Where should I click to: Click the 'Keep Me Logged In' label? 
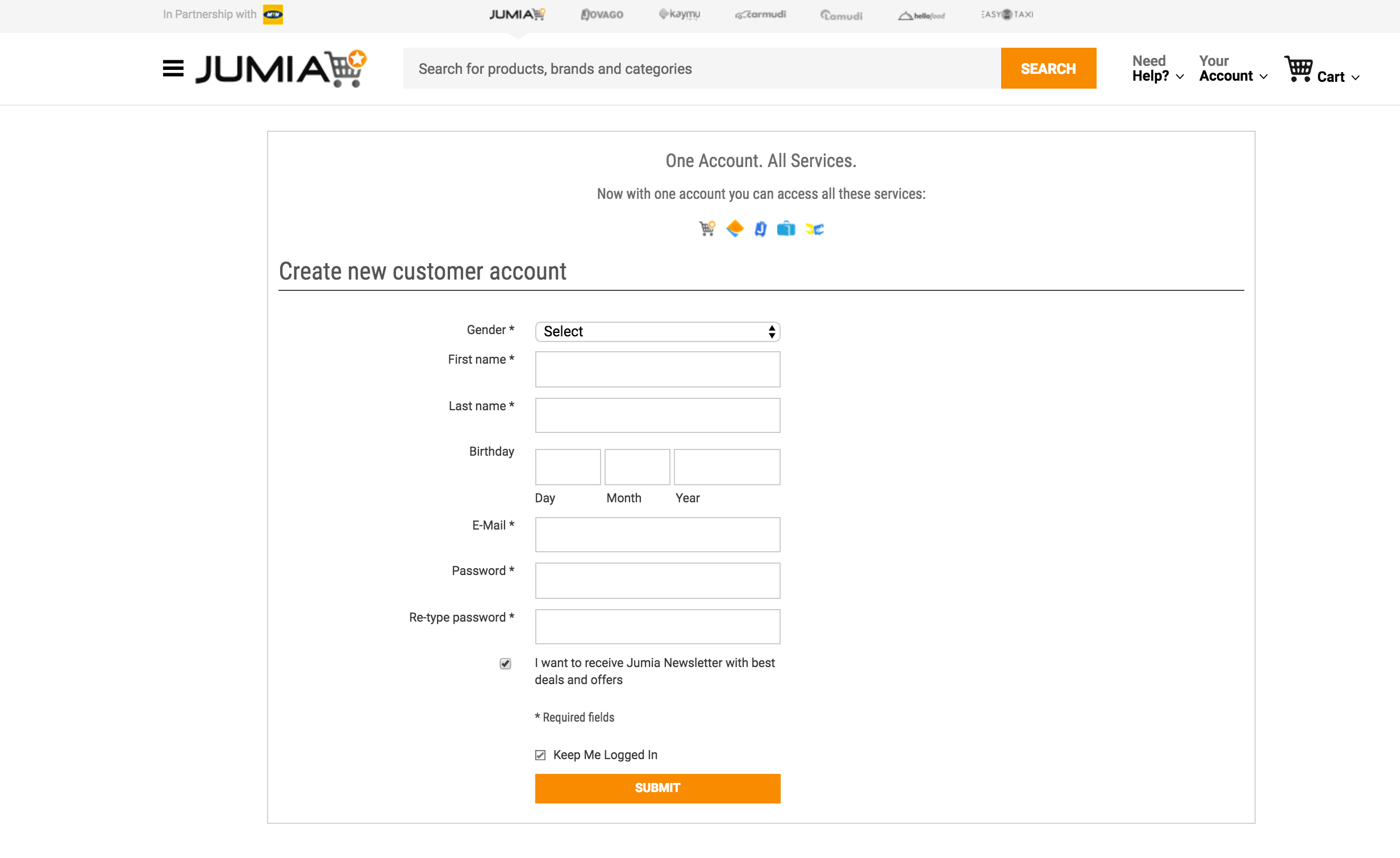click(605, 755)
